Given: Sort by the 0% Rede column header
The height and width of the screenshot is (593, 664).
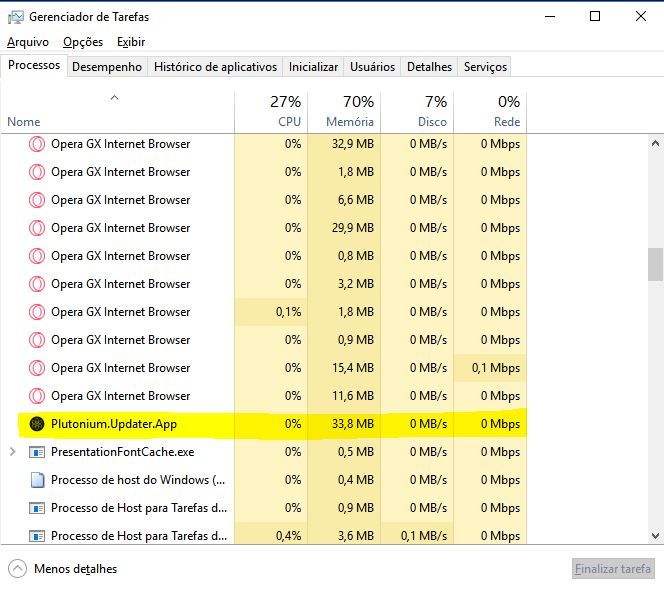Looking at the screenshot, I should click(x=490, y=112).
